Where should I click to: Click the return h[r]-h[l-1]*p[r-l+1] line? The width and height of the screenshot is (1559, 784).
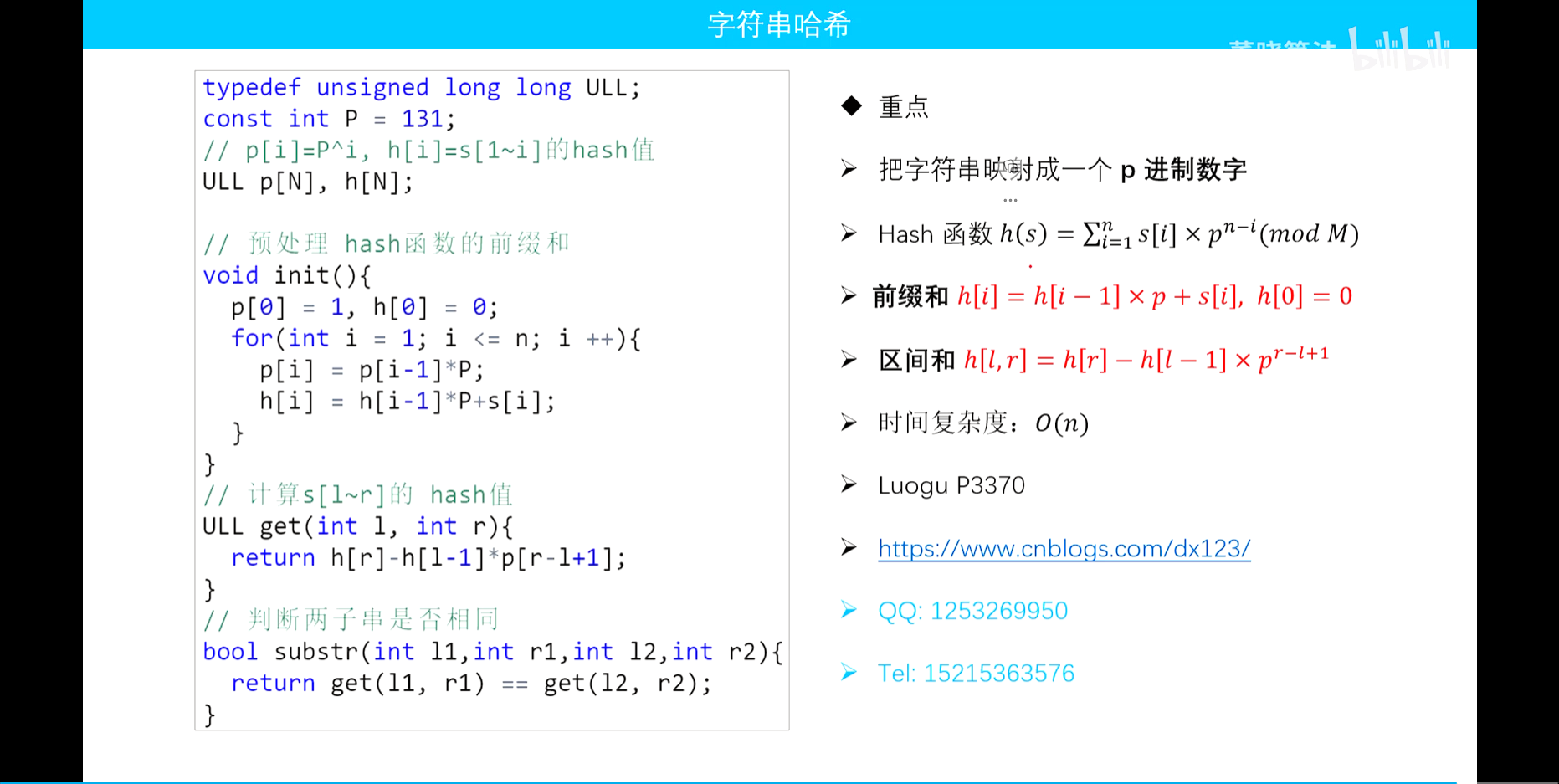[428, 557]
